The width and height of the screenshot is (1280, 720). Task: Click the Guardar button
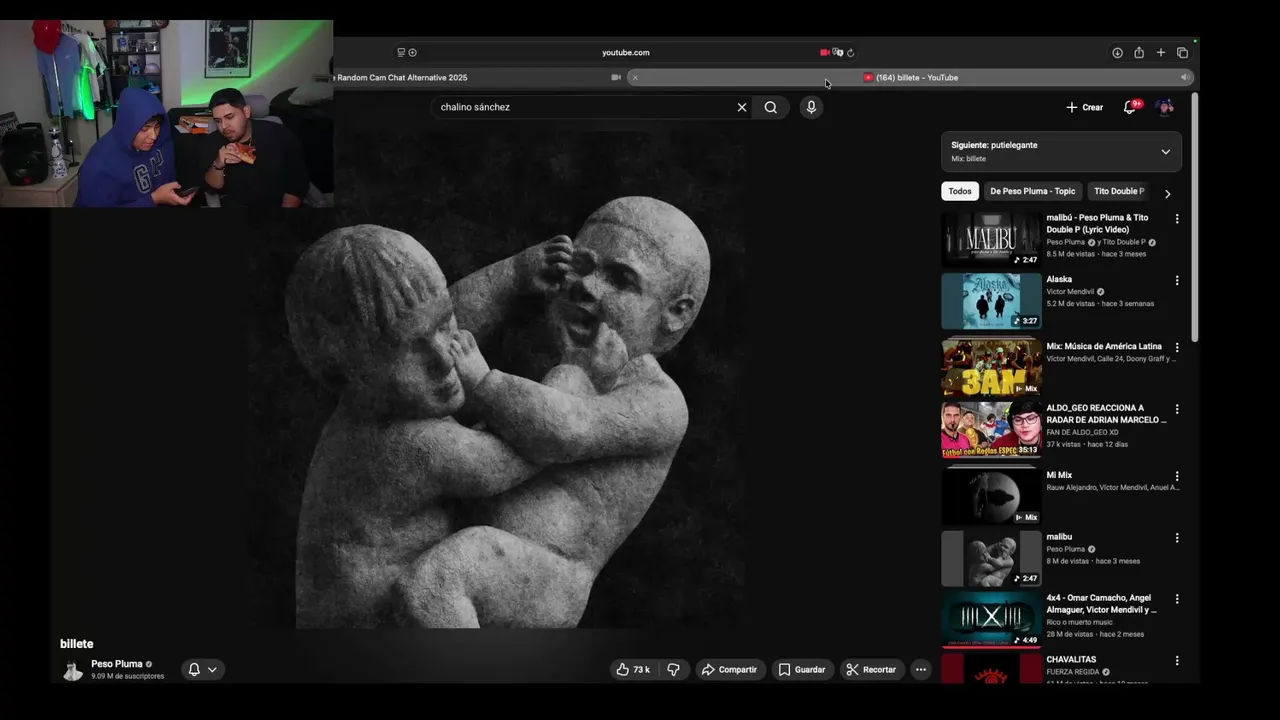[802, 669]
